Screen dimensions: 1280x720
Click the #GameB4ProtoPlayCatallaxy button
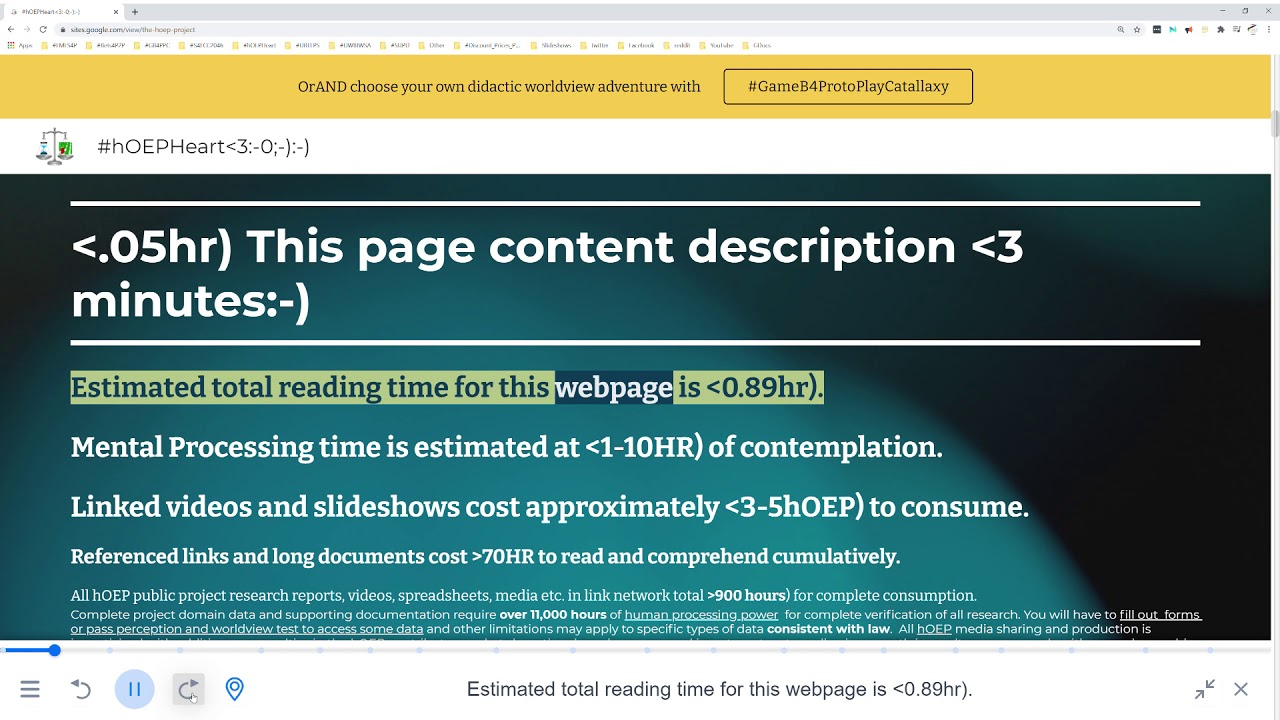click(848, 86)
